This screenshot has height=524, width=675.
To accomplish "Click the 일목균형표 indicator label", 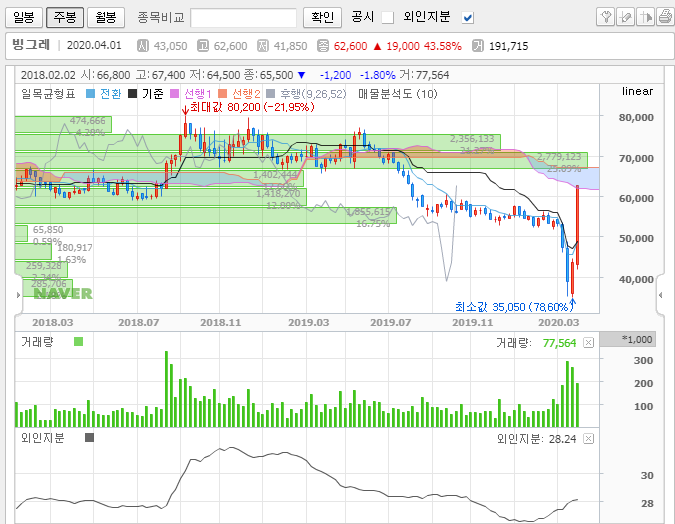I will coord(48,93).
